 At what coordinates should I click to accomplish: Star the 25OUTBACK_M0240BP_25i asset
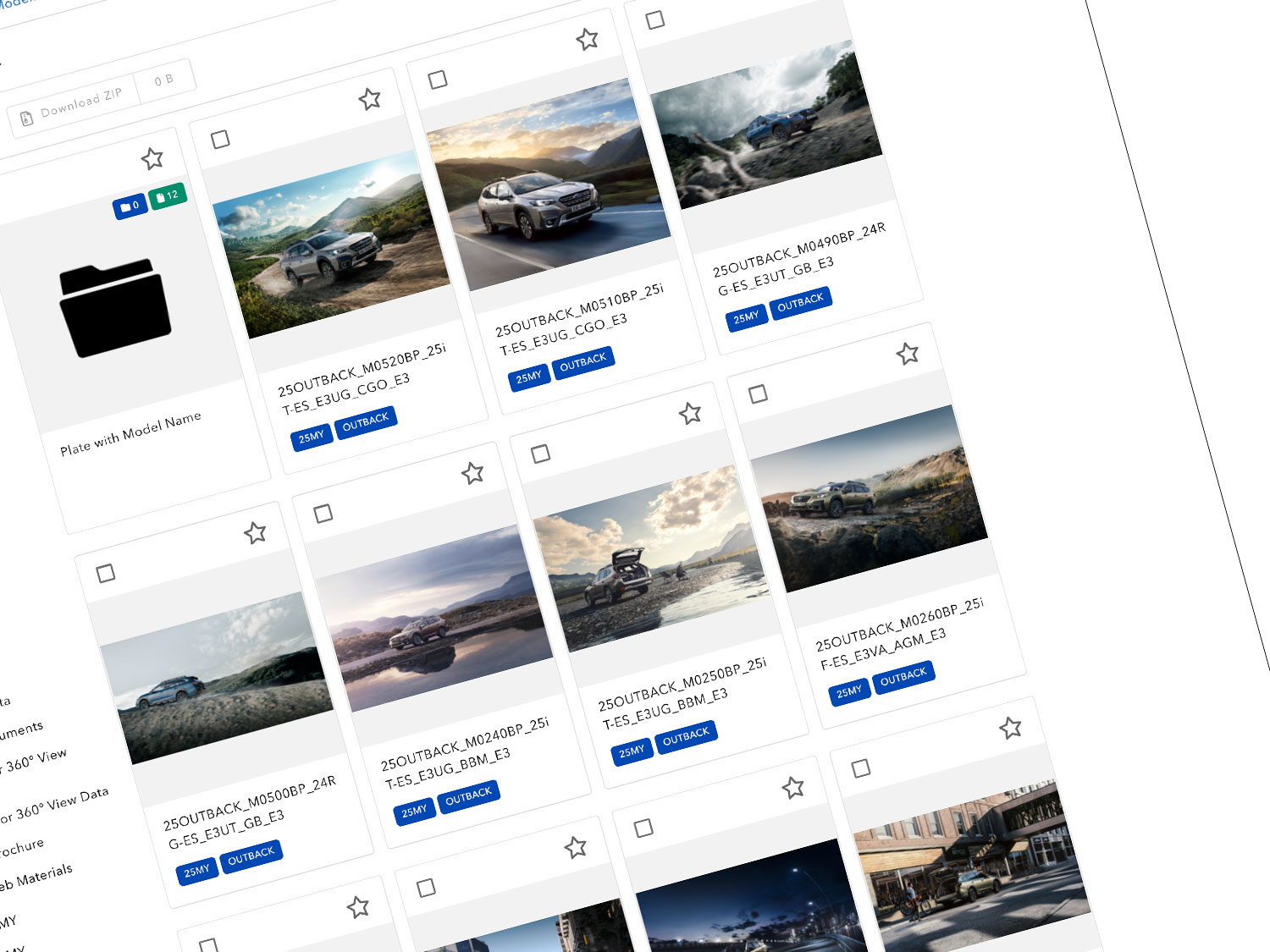point(472,473)
